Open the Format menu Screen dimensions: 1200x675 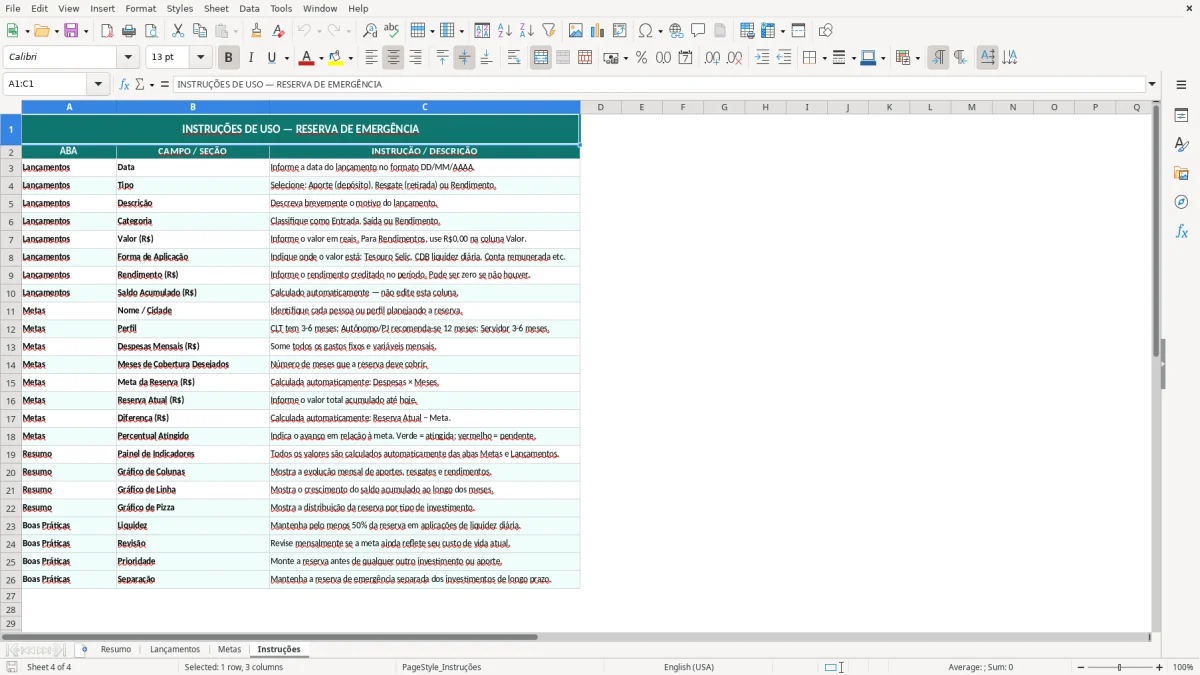(x=141, y=8)
